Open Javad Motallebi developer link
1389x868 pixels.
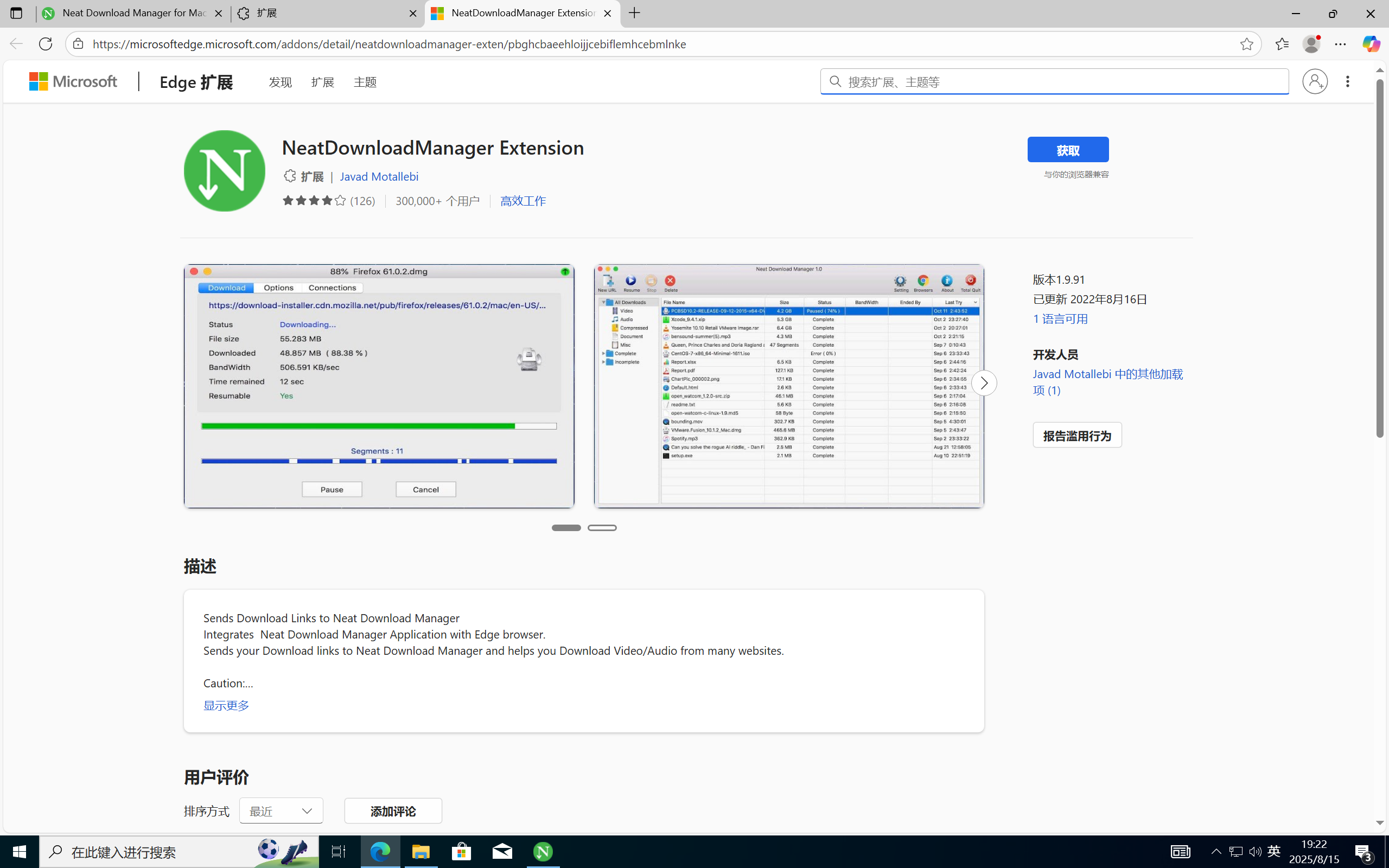click(379, 177)
